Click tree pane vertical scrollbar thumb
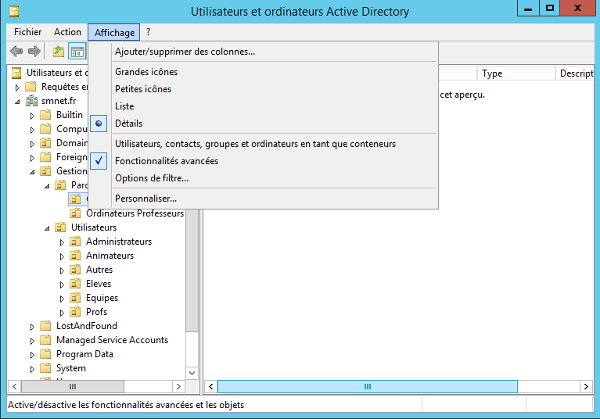 click(x=192, y=270)
